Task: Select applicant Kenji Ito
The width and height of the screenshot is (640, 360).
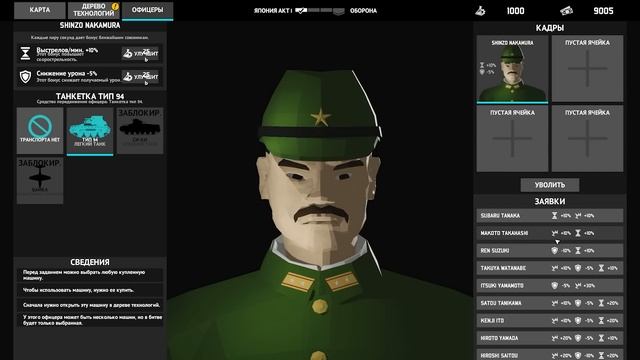Action: 550,321
